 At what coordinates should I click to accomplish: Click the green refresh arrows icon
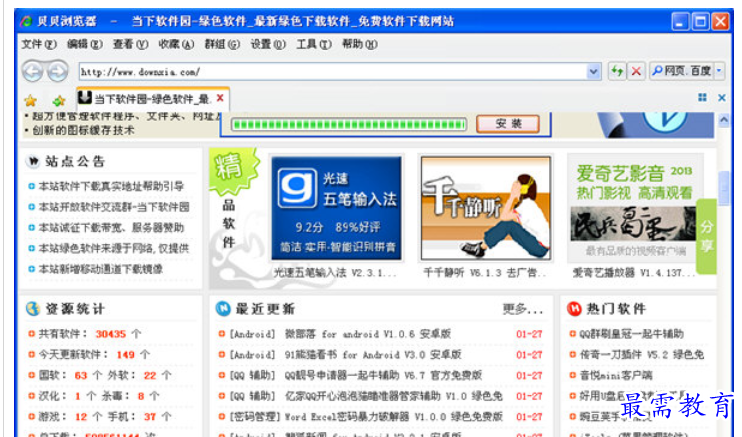coord(617,71)
